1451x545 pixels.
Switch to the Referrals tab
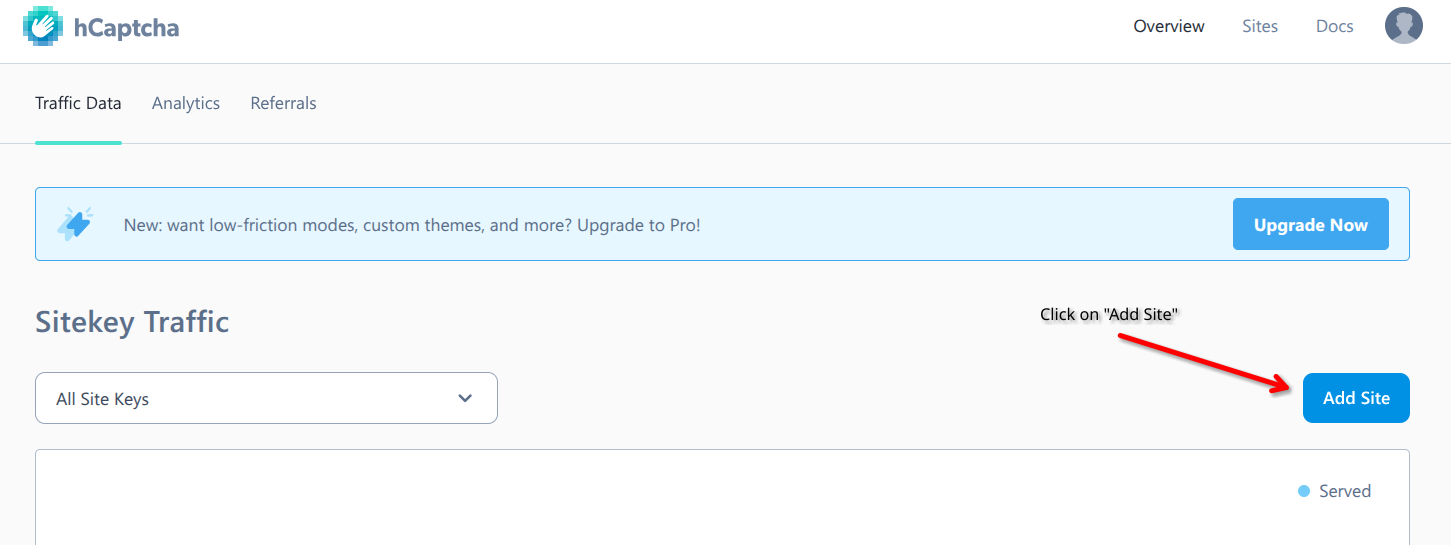click(283, 103)
